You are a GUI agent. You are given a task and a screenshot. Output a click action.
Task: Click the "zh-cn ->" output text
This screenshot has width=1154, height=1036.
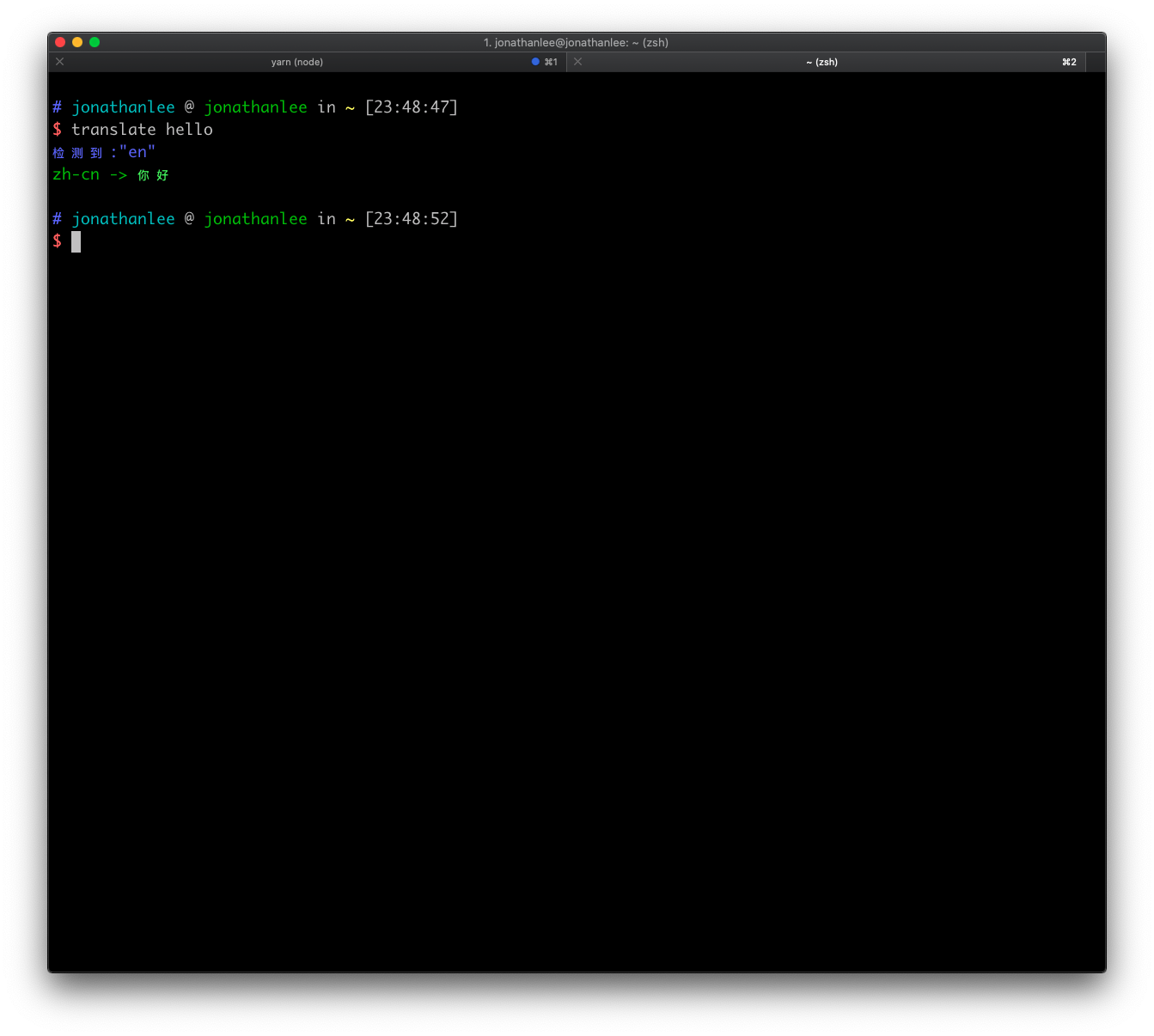tap(89, 174)
